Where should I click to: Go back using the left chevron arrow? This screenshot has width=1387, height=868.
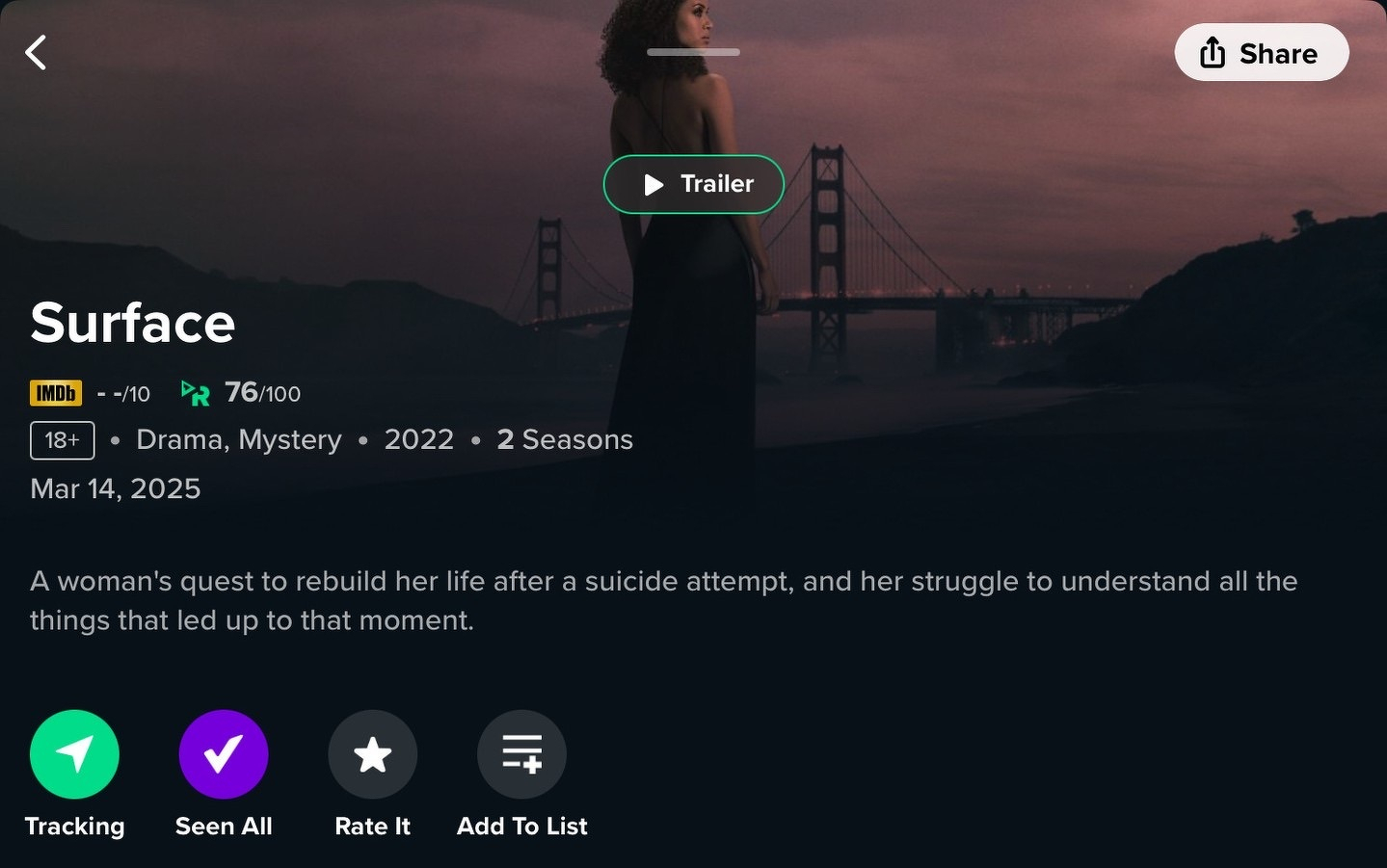pyautogui.click(x=36, y=52)
